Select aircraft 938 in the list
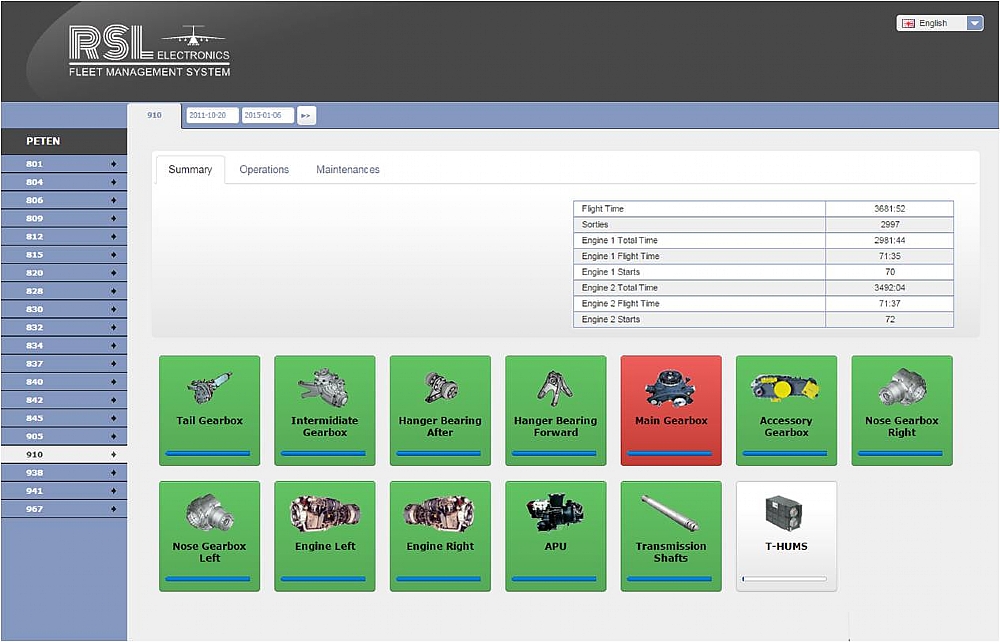This screenshot has width=1000, height=642. (x=64, y=473)
